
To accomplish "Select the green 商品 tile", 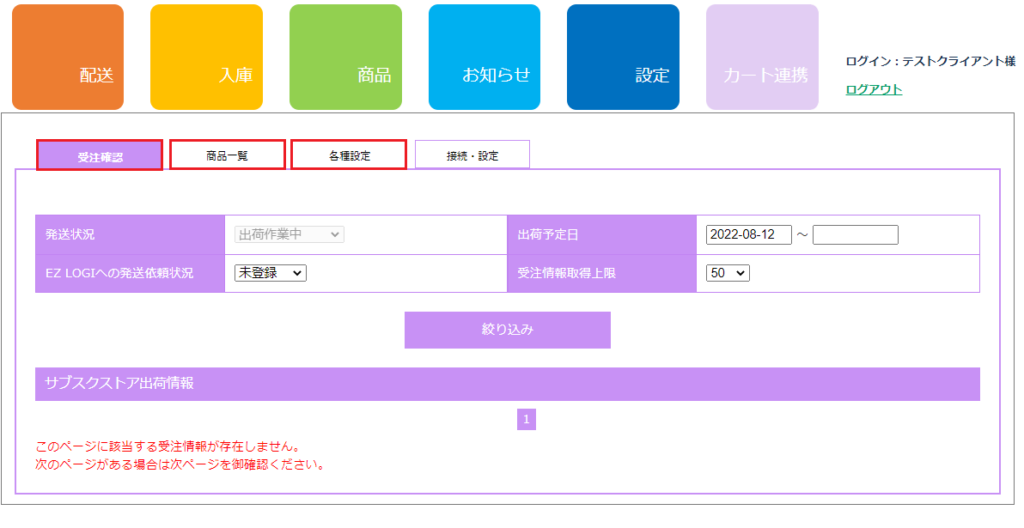I will [346, 57].
